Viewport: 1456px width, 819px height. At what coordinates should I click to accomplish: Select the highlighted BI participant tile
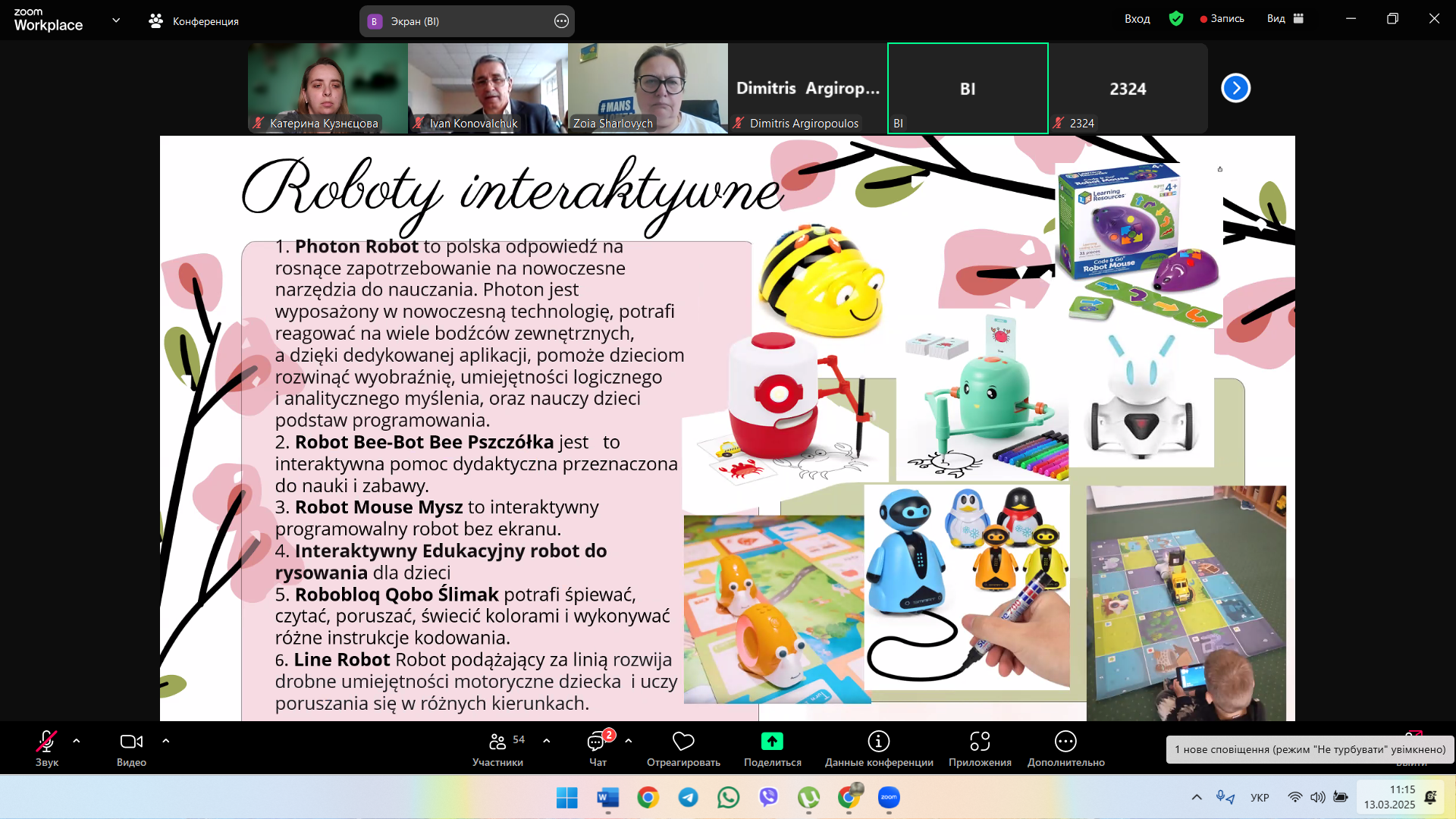click(968, 88)
